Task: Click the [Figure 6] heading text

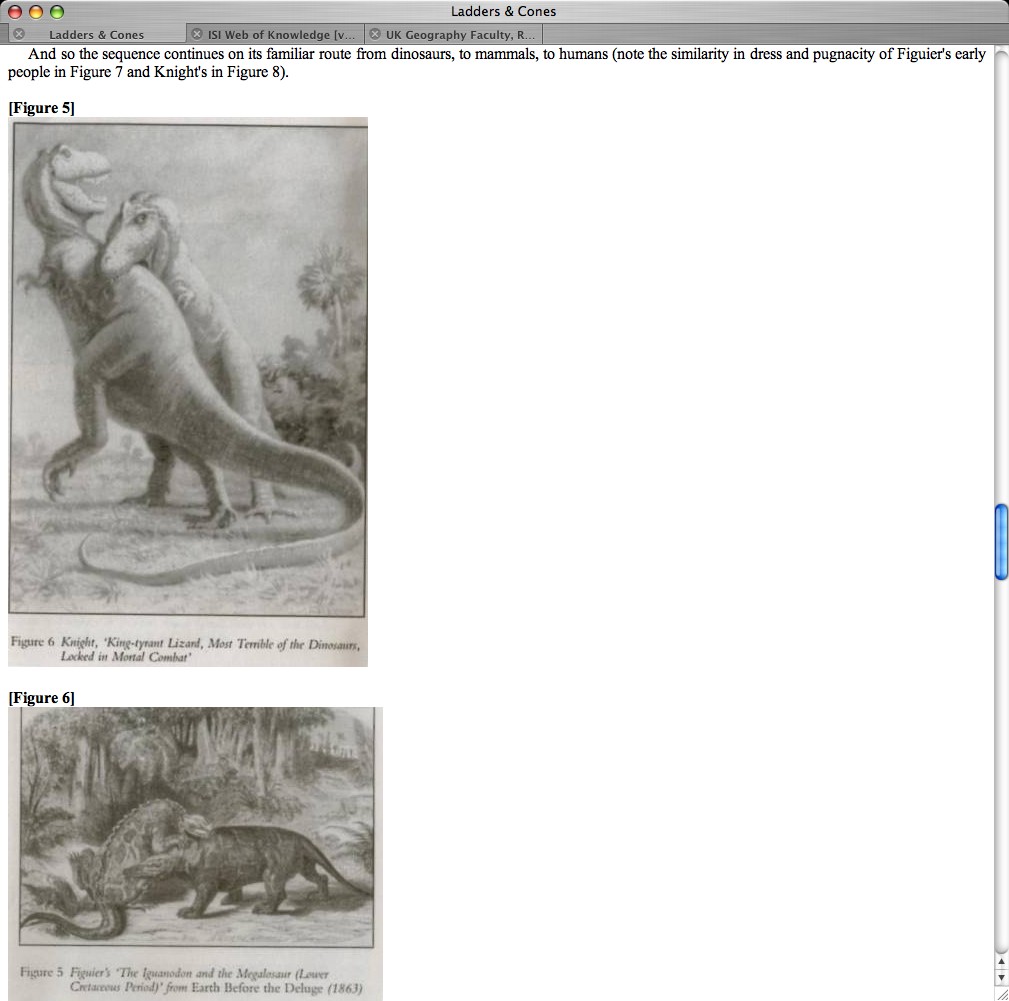Action: (x=42, y=698)
